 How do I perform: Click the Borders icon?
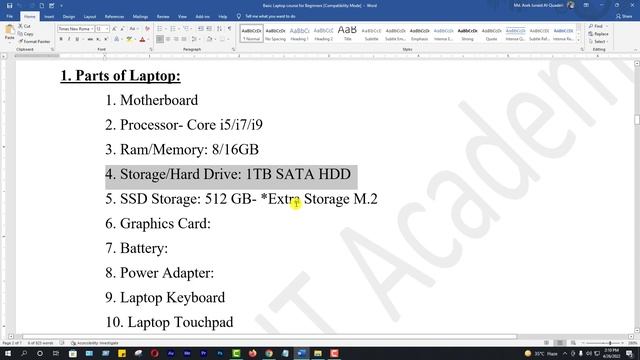(222, 39)
